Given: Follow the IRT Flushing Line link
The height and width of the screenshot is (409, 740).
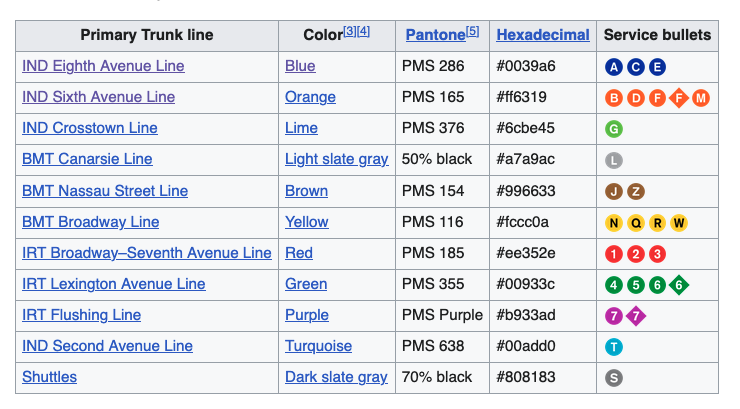Looking at the screenshot, I should point(81,315).
